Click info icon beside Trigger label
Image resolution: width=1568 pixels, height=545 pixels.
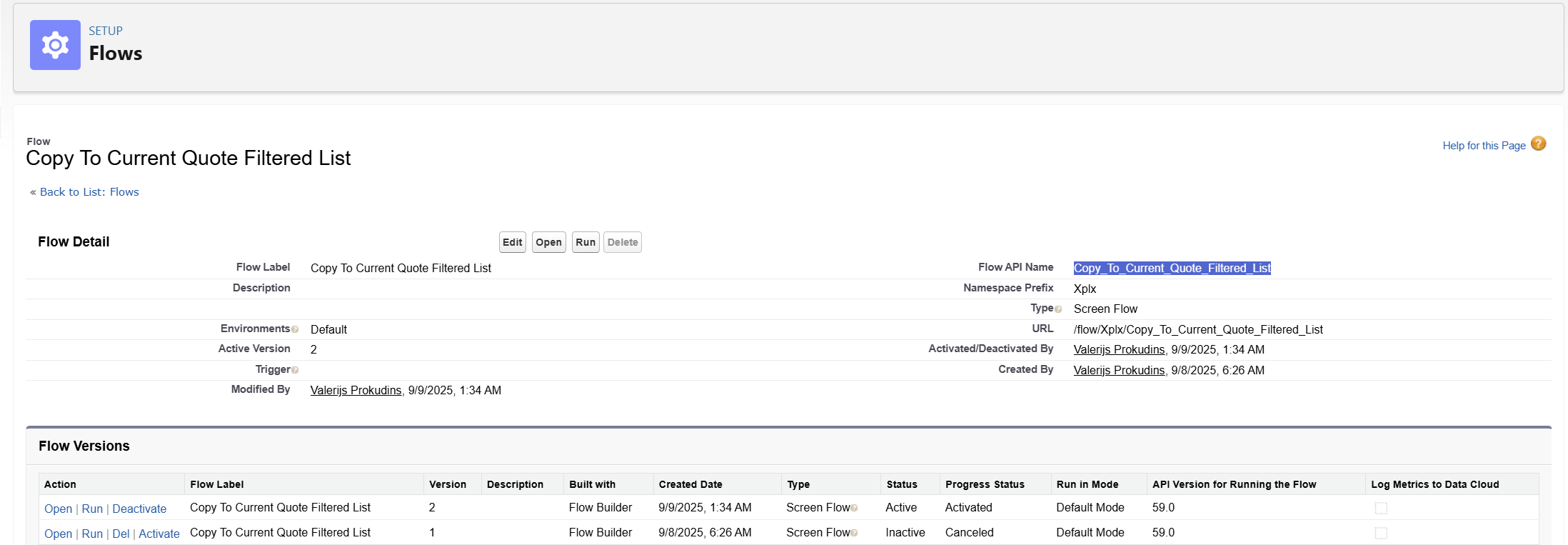coord(295,370)
